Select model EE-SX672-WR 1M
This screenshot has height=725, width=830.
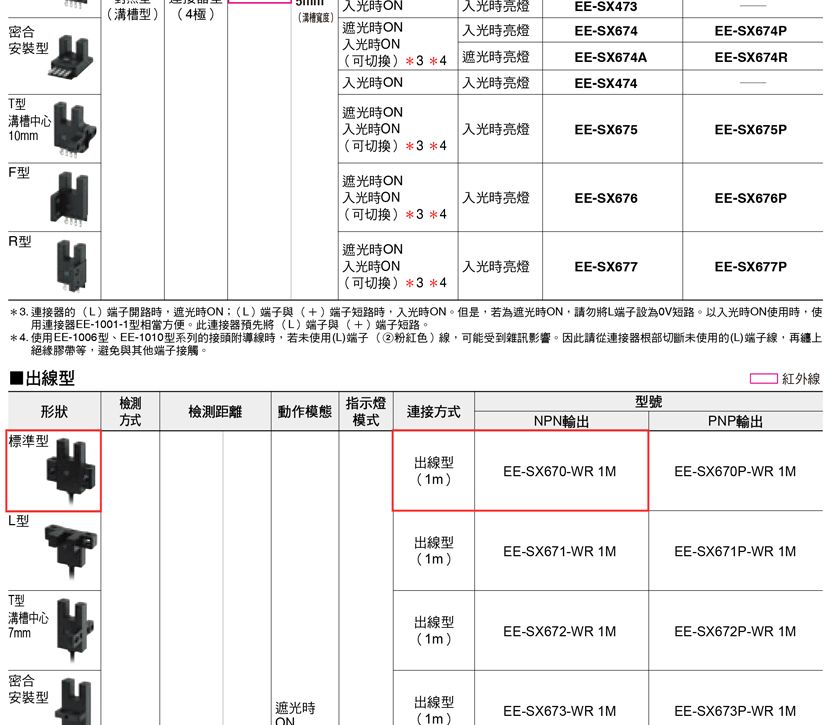[x=560, y=631]
